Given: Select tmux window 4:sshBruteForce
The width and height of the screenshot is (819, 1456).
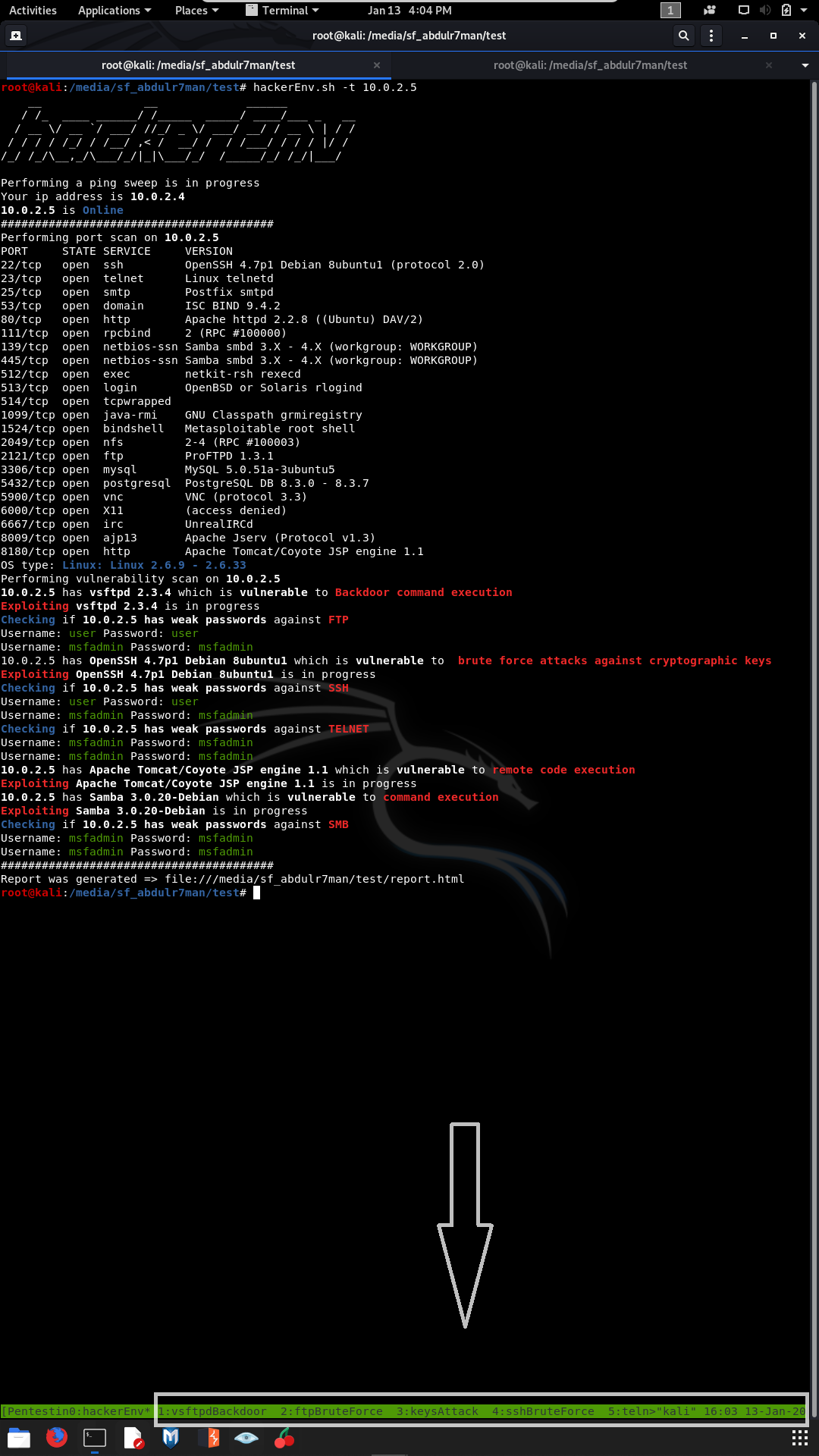Looking at the screenshot, I should 543,1411.
